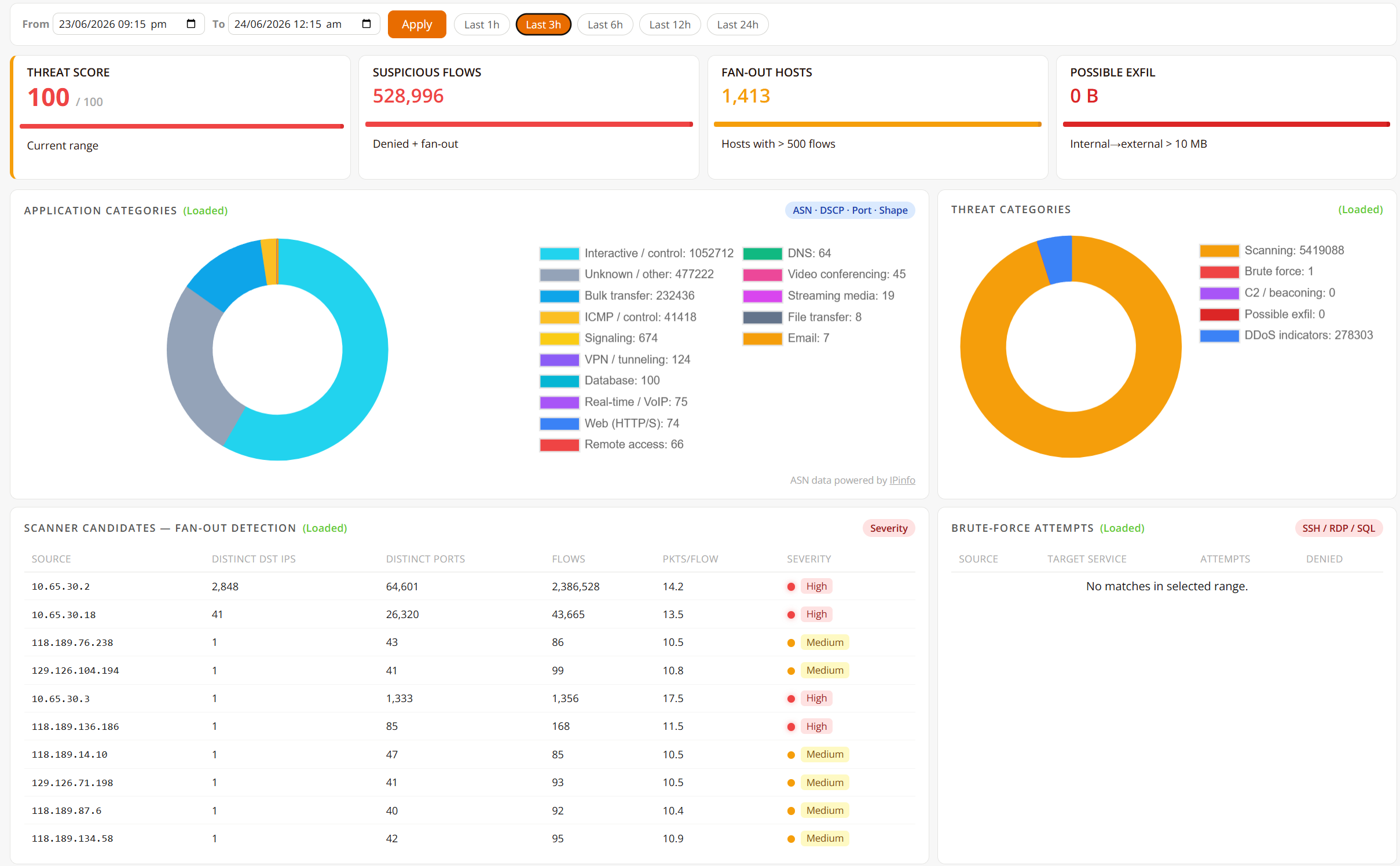Screen dimensions: 1400x866
Task: Open calendar picker in To date field
Action: click(367, 24)
